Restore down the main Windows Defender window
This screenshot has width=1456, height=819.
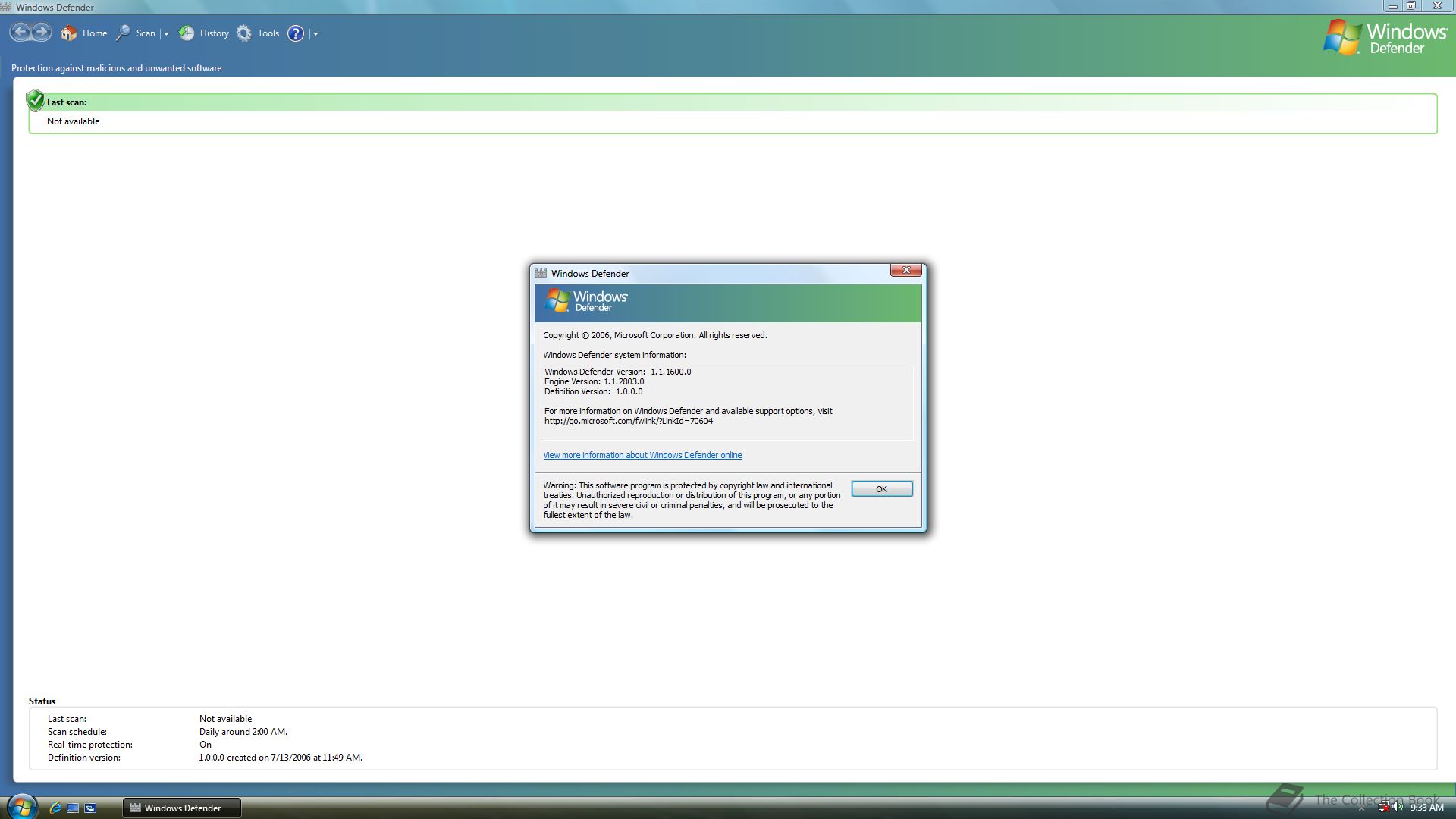pos(1411,6)
